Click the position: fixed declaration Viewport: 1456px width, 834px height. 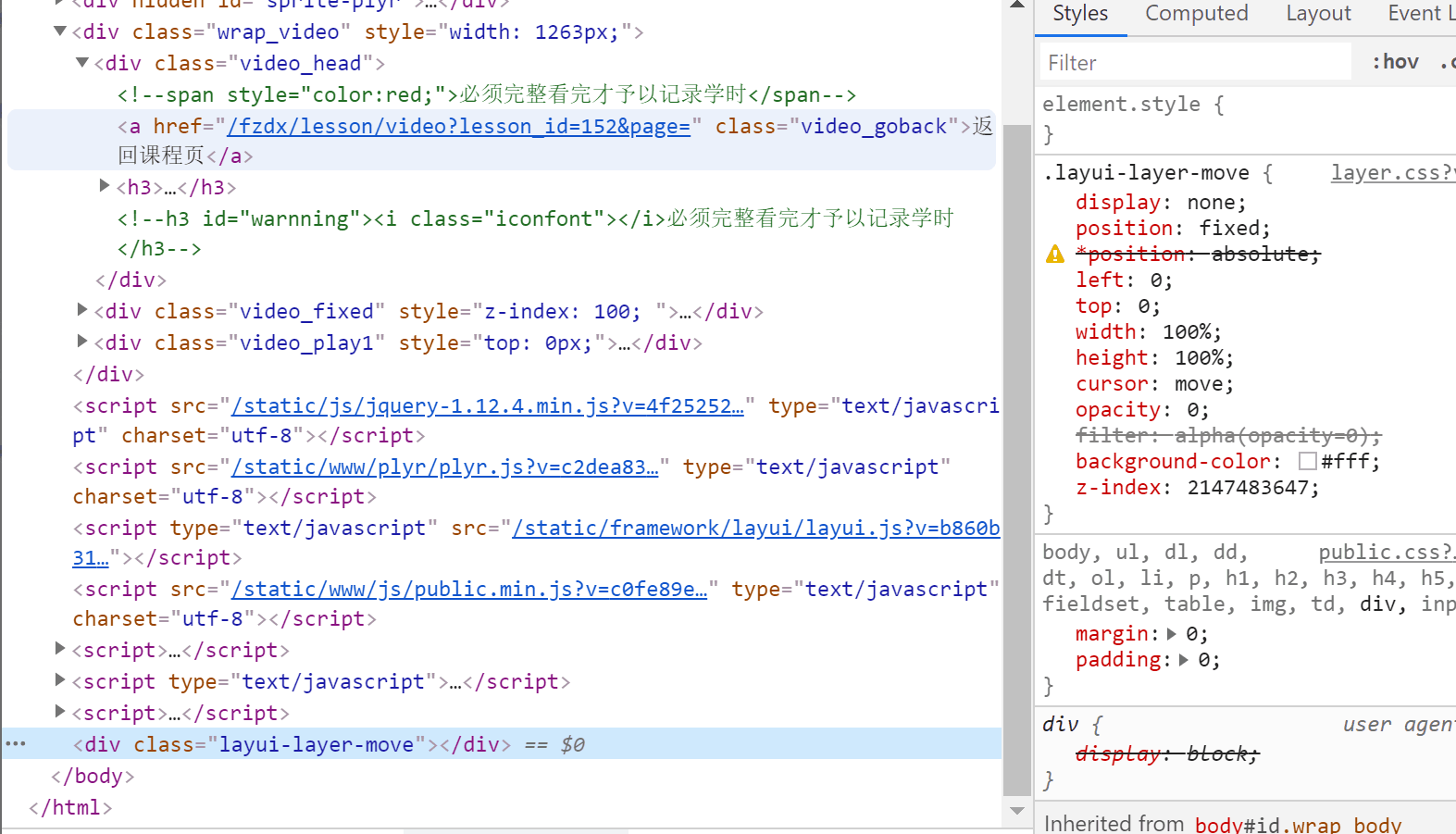(1173, 228)
